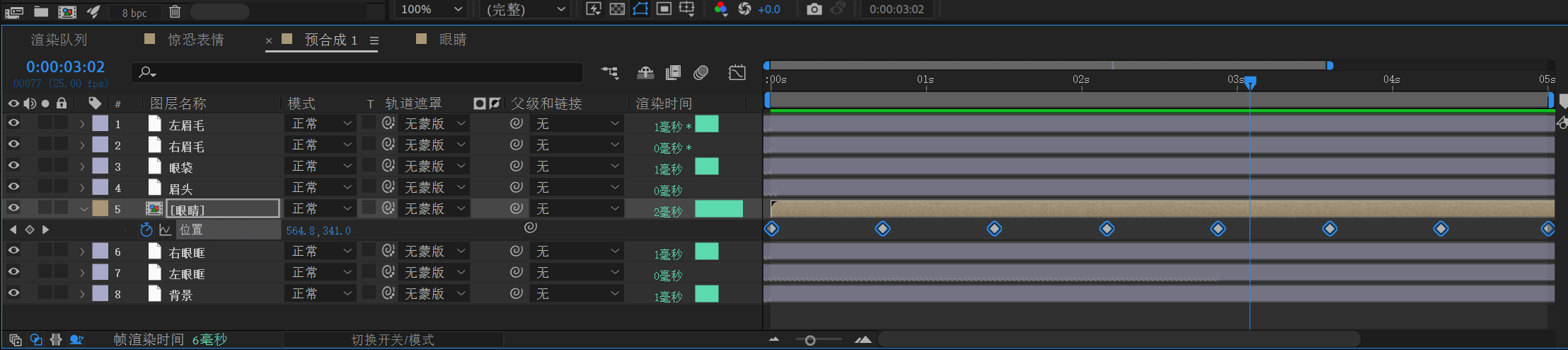The image size is (1568, 350).
Task: Click preview time 0:00:03:02
Action: 897,9
